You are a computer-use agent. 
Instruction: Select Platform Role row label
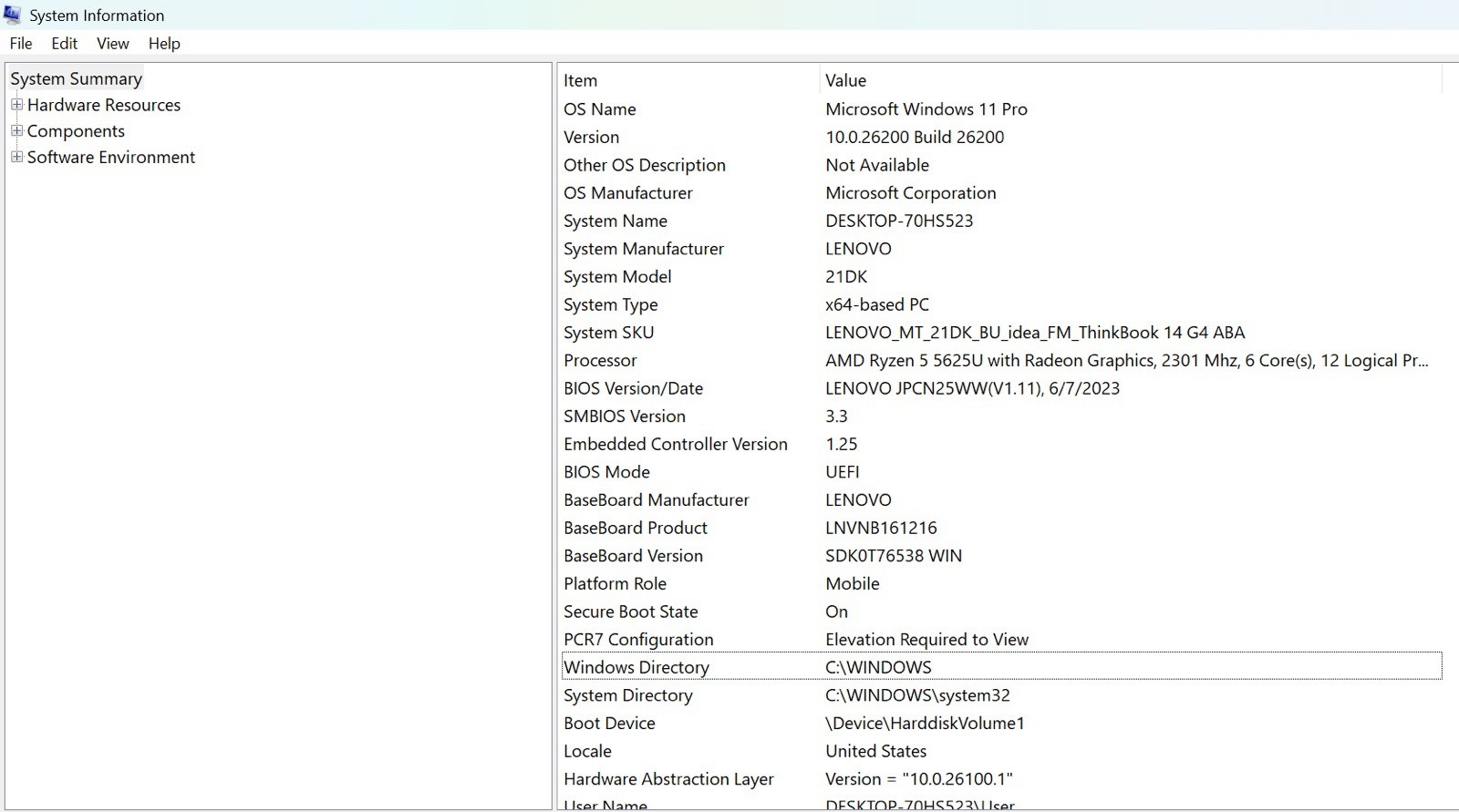(x=615, y=583)
